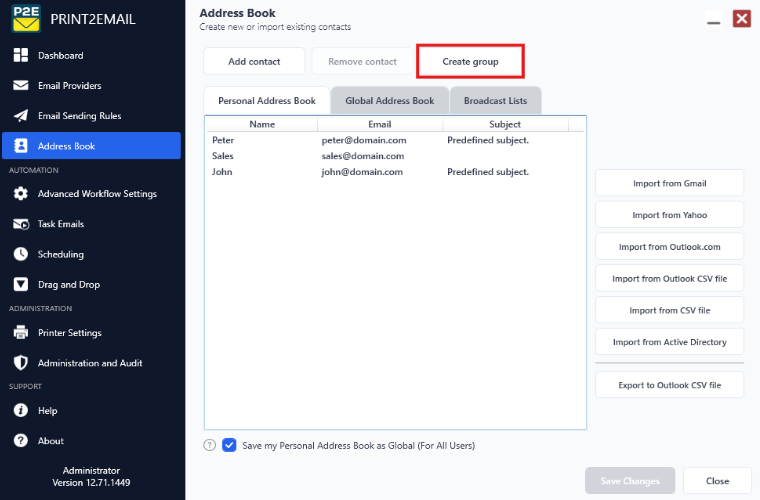The height and width of the screenshot is (500, 760).
Task: Click Predefined subject cell in Peter's row
Action: (488, 140)
